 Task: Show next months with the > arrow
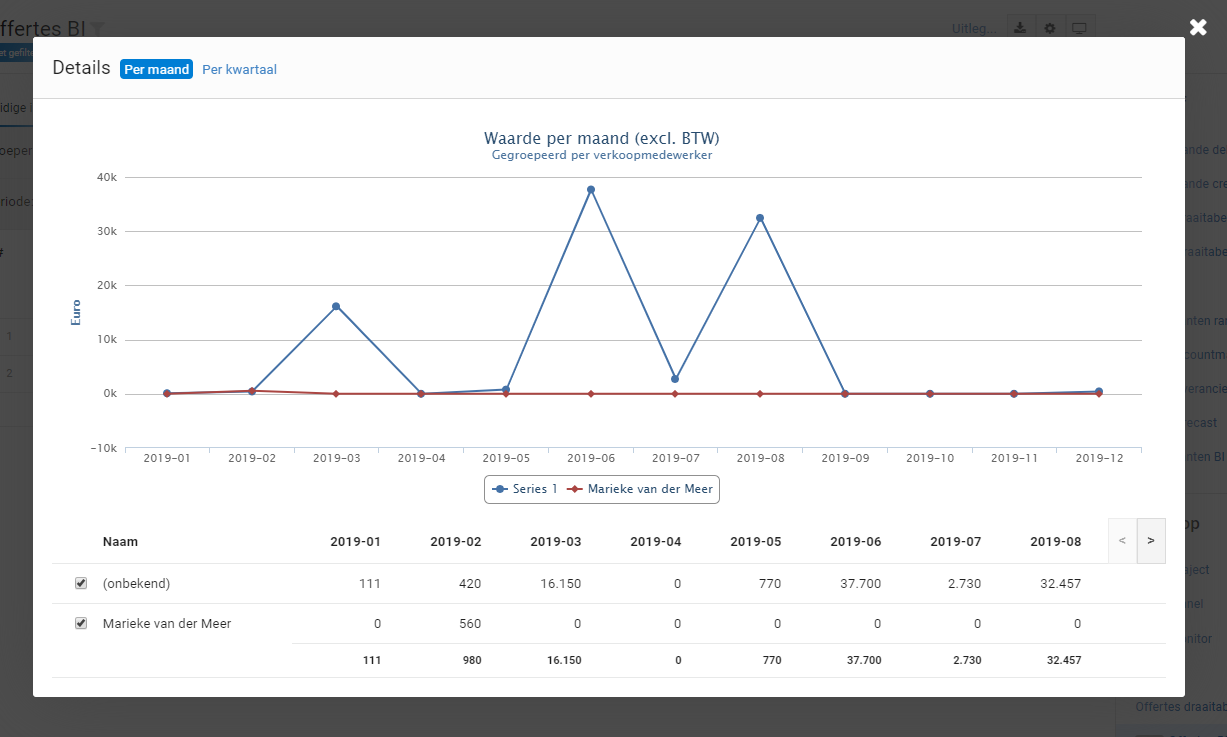click(1151, 541)
